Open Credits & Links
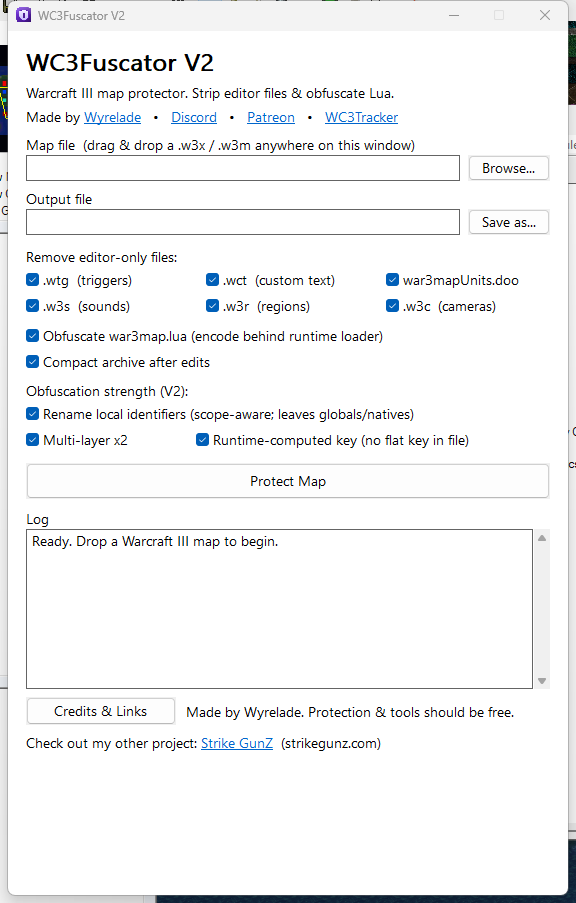576x903 pixels. click(101, 712)
